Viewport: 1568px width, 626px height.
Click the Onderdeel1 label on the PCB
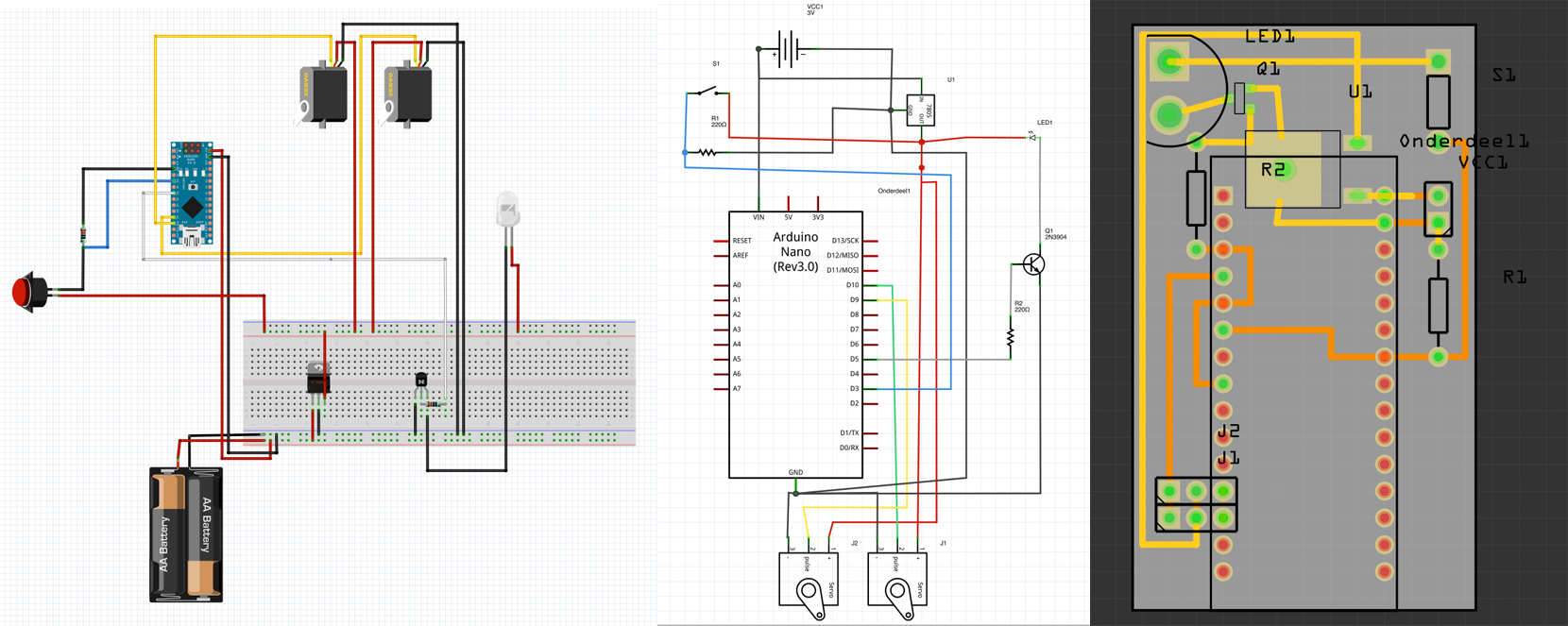pos(1464,142)
